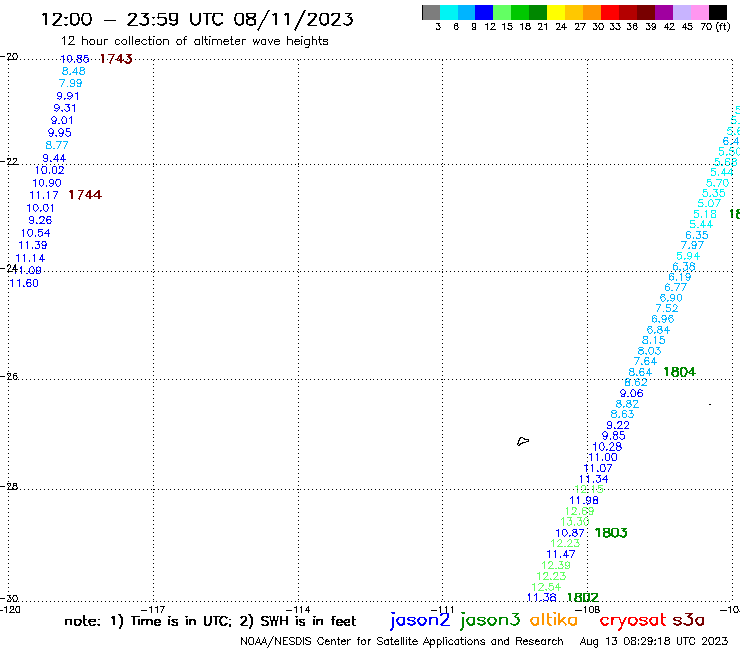Image resolution: width=740 pixels, height=650 pixels.
Task: Click the wave height value 7.99
Action: pos(71,83)
